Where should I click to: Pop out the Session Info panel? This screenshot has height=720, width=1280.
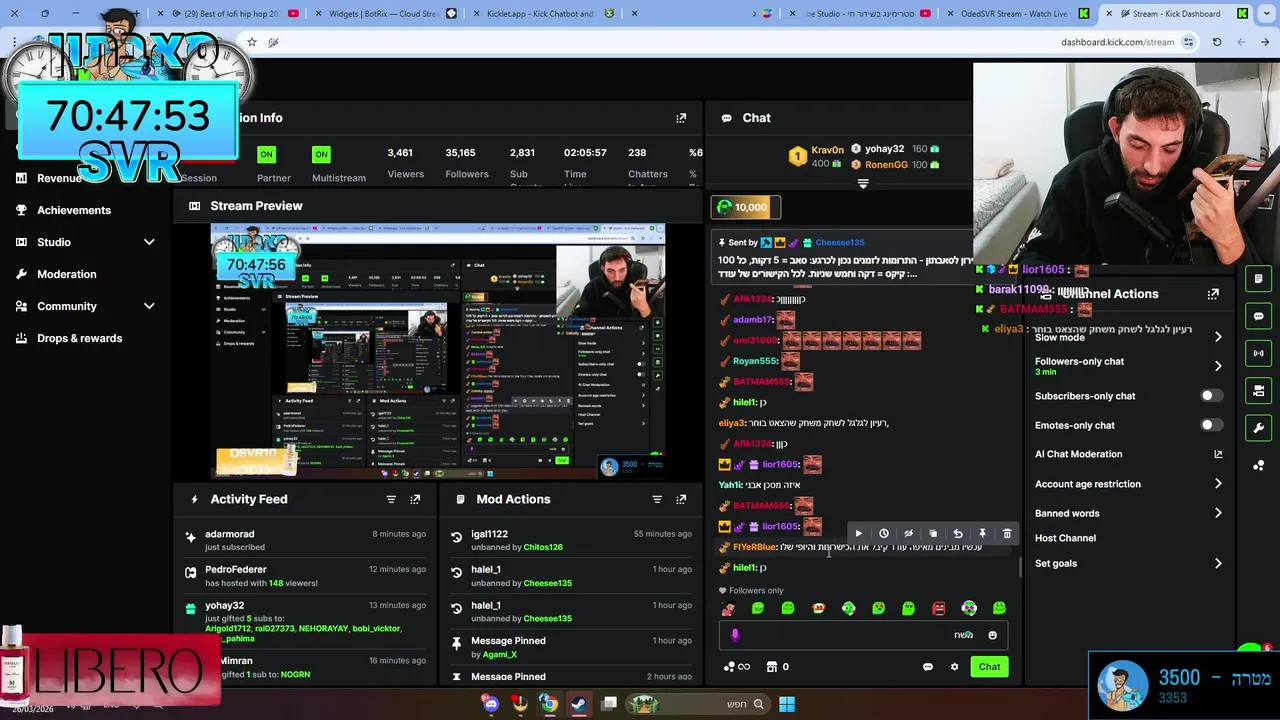681,118
